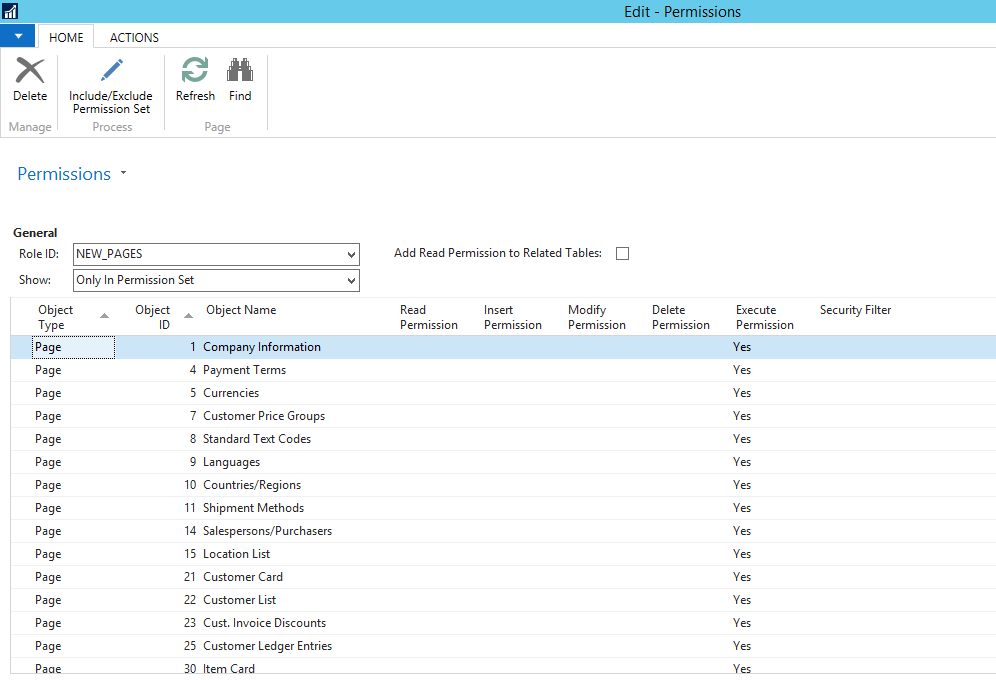Click the Dynamics NAV app icon in title bar

10,11
